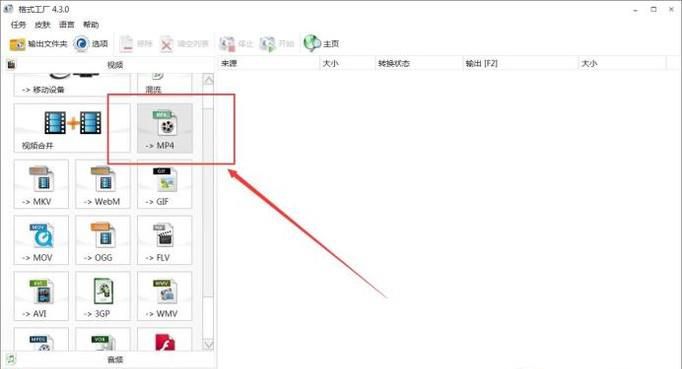Viewport: 682px width, 369px height.
Task: Choose the -> MKV conversion icon
Action: 41,184
